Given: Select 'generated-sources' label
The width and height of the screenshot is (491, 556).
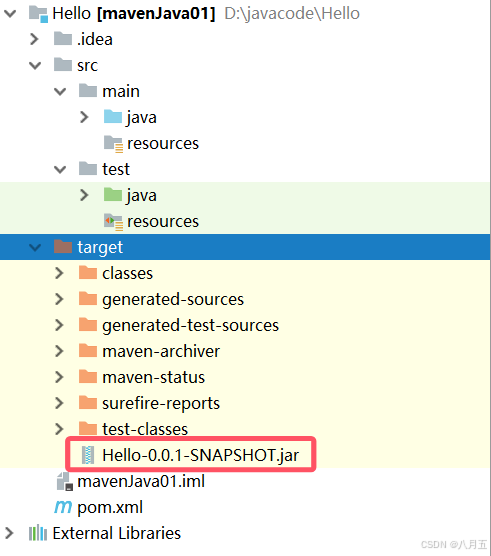Looking at the screenshot, I should tap(173, 300).
